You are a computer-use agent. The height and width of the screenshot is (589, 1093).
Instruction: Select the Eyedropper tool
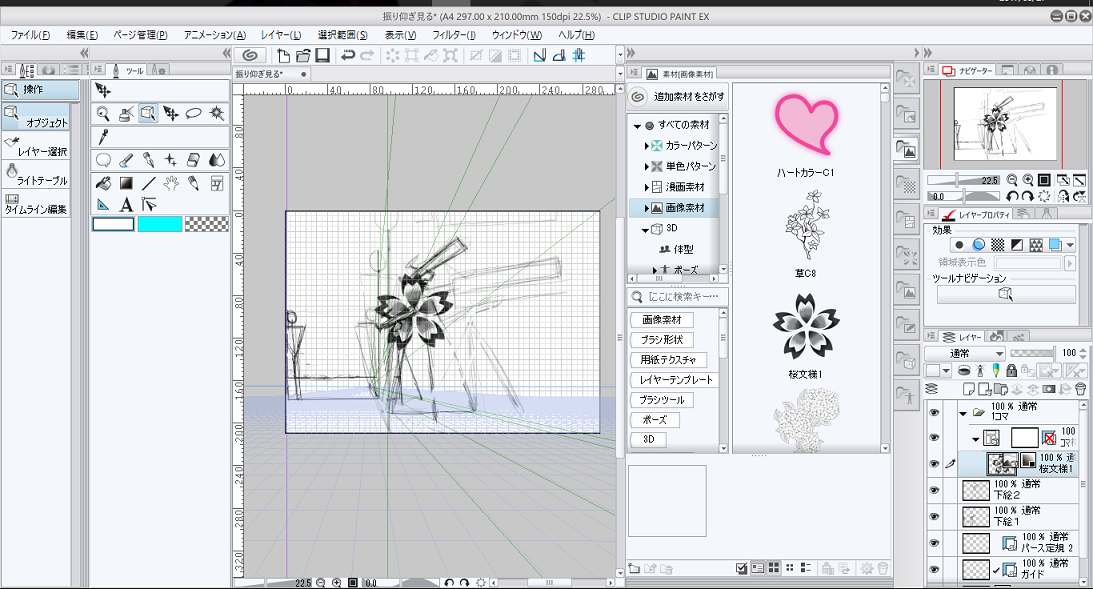coord(103,135)
